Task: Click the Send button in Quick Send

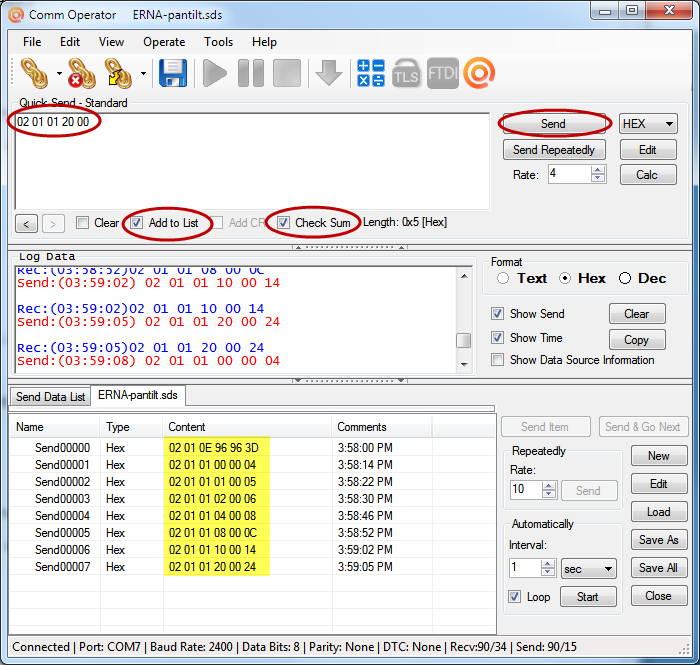Action: [554, 124]
